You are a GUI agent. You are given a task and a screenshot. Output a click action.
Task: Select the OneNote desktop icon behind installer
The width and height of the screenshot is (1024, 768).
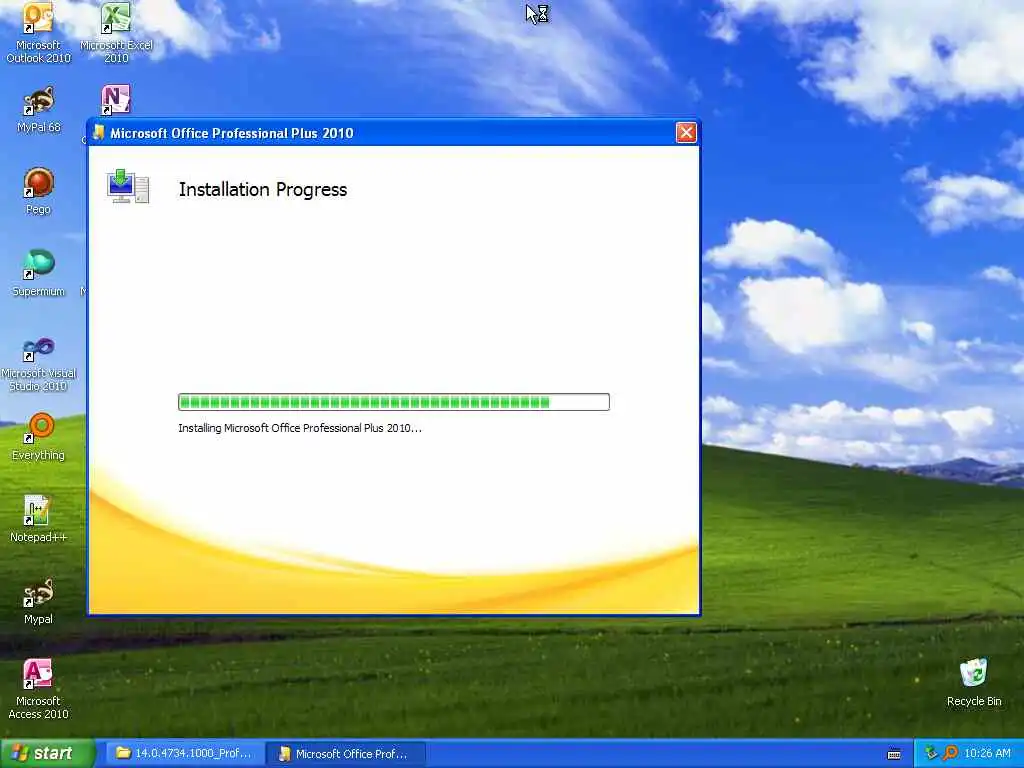(116, 100)
